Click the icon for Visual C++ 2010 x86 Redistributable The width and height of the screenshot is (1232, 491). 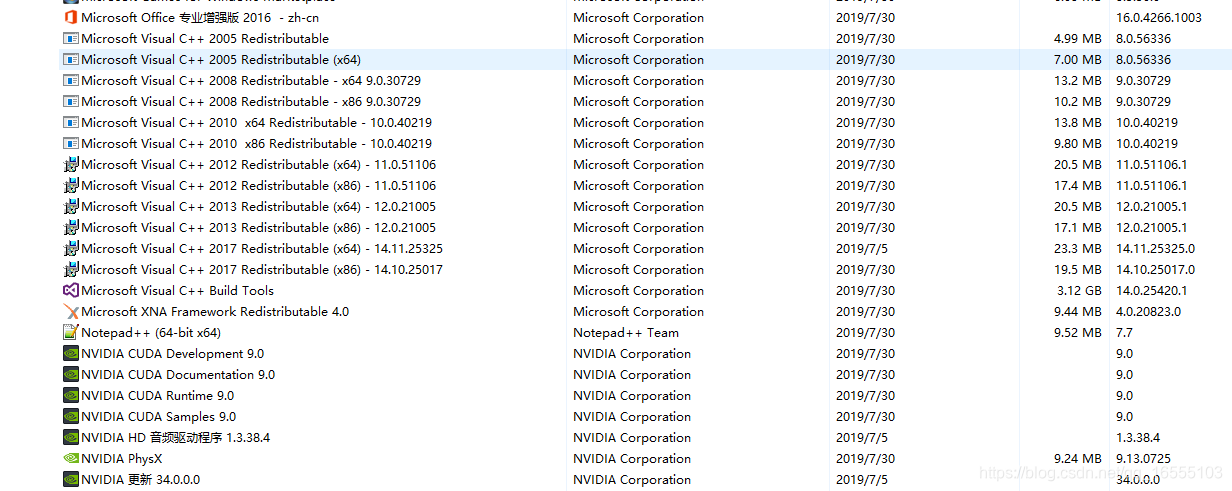pos(71,144)
